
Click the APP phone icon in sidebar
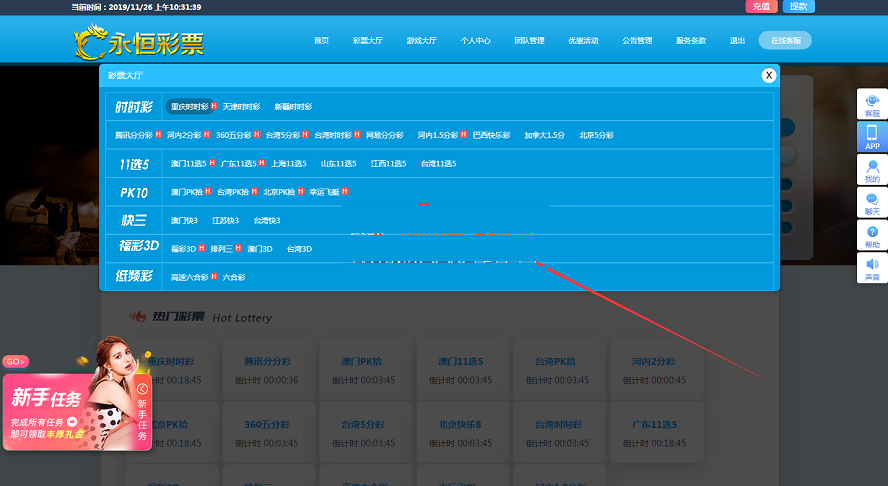[872, 136]
